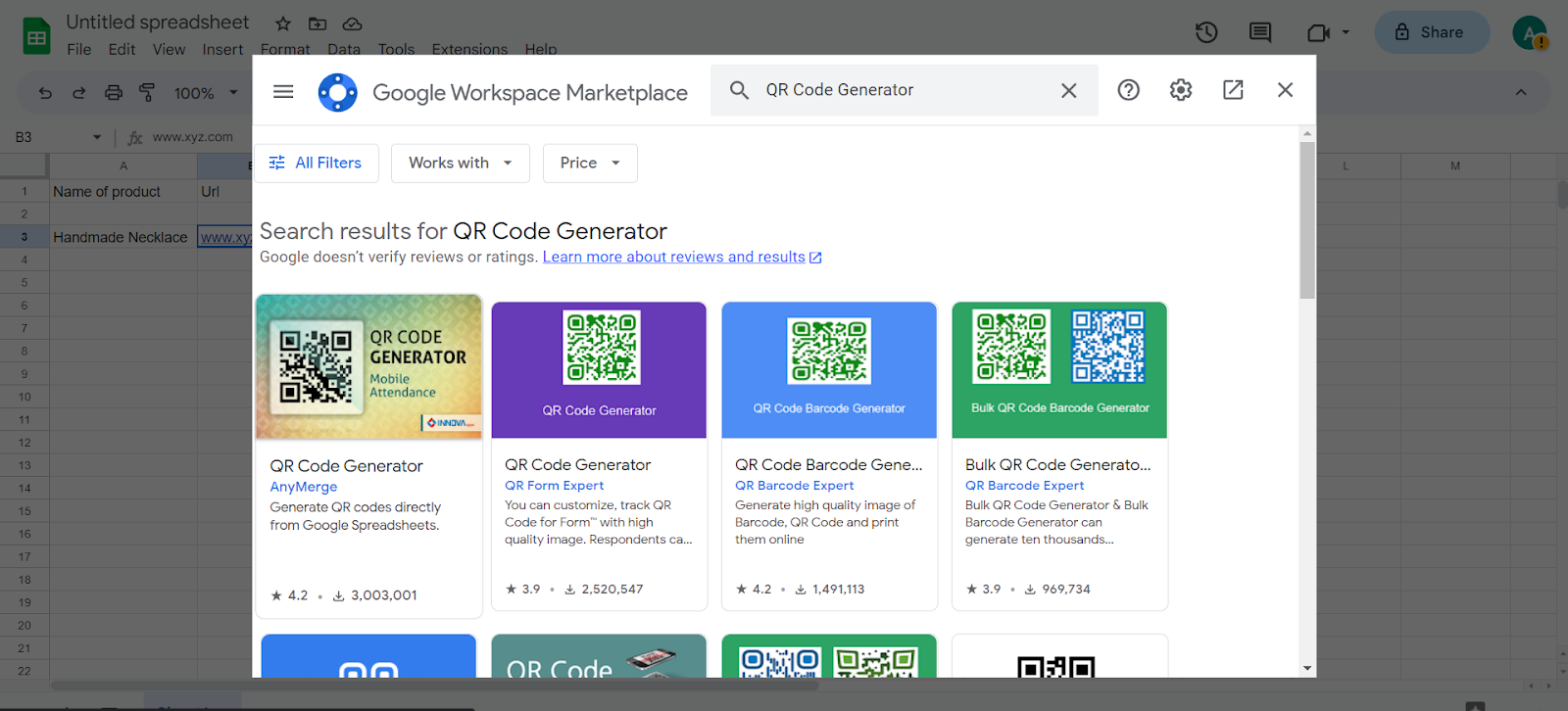Click the Share button
Screen dimensions: 1568x711
(x=1432, y=32)
